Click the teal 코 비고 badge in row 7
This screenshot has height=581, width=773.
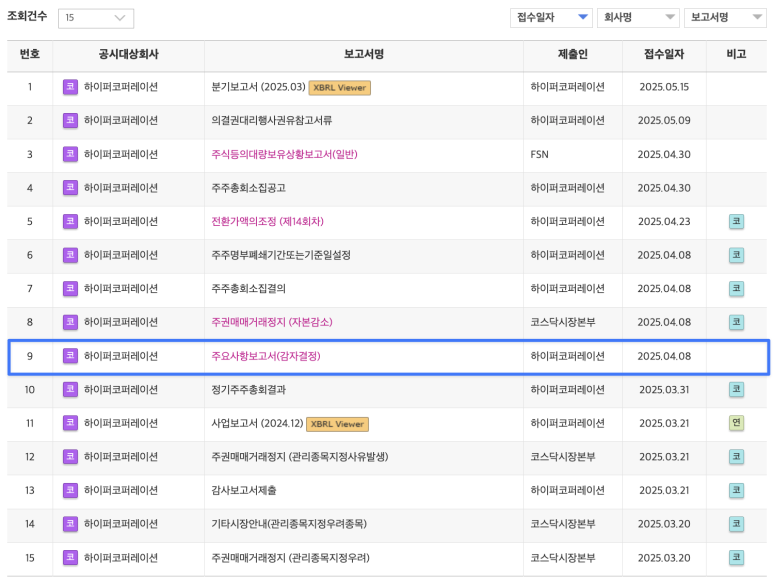pyautogui.click(x=737, y=289)
